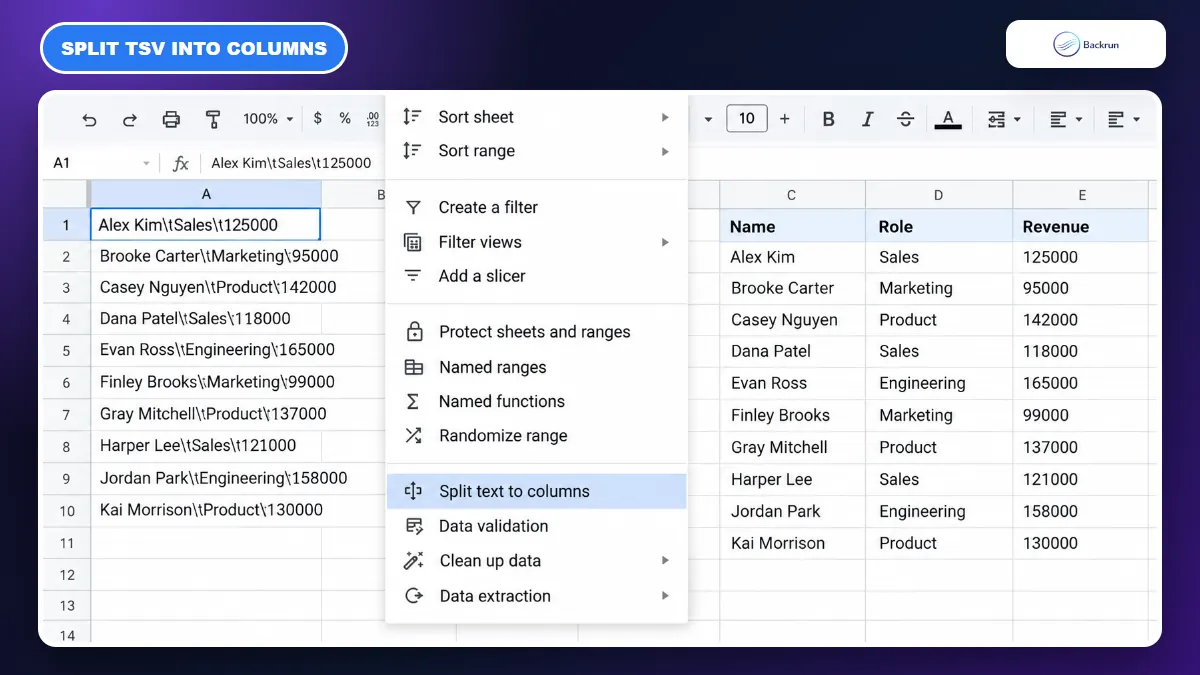Image resolution: width=1200 pixels, height=675 pixels.
Task: Click the Engineering cell for Evan Ross
Action: (939, 383)
